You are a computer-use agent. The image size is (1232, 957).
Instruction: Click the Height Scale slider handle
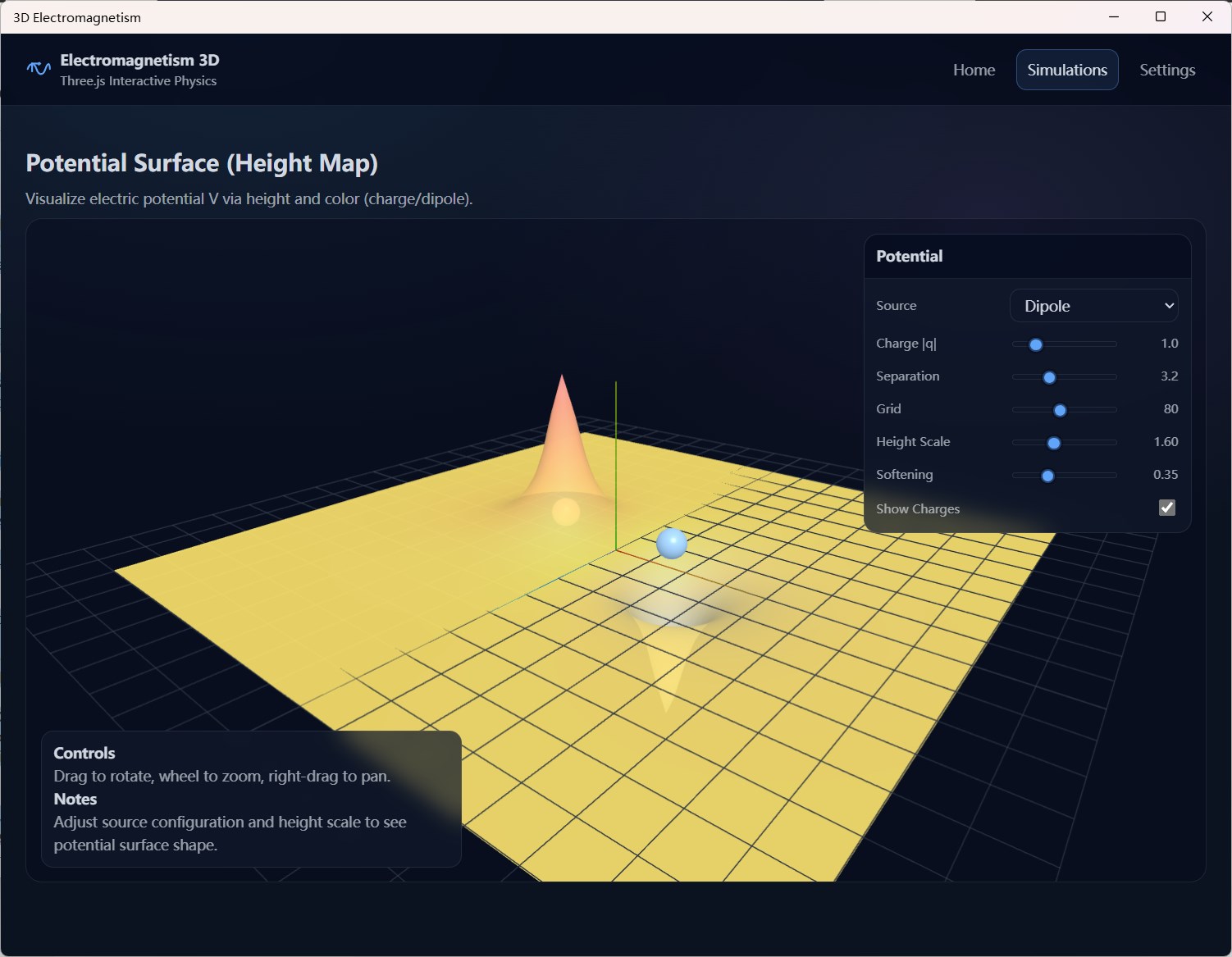1053,443
